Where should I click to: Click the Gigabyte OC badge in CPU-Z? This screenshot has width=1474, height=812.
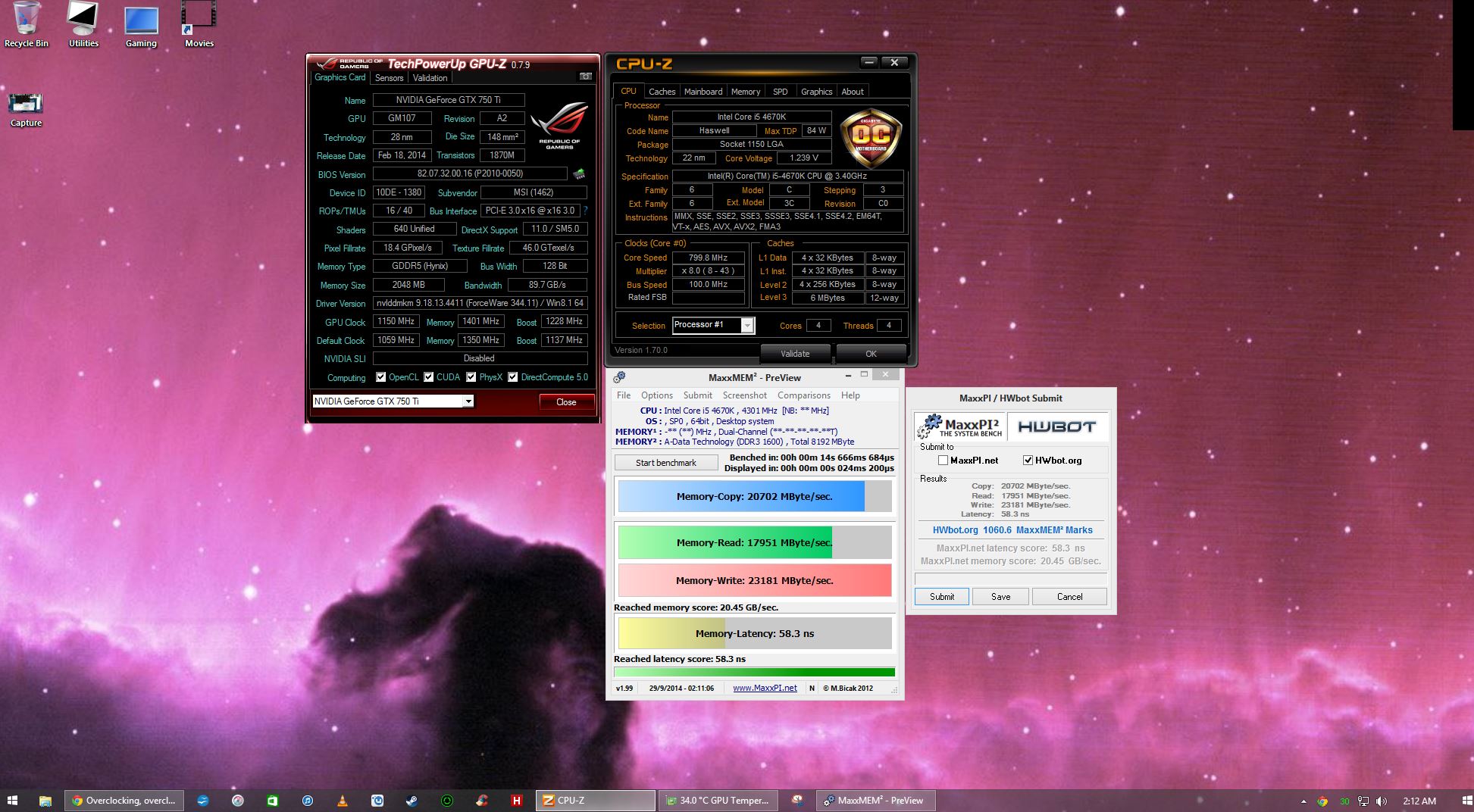tap(871, 138)
